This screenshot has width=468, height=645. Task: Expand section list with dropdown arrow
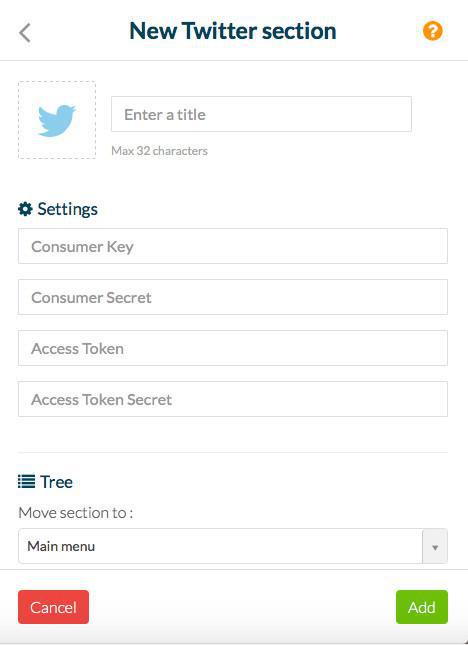coord(435,547)
